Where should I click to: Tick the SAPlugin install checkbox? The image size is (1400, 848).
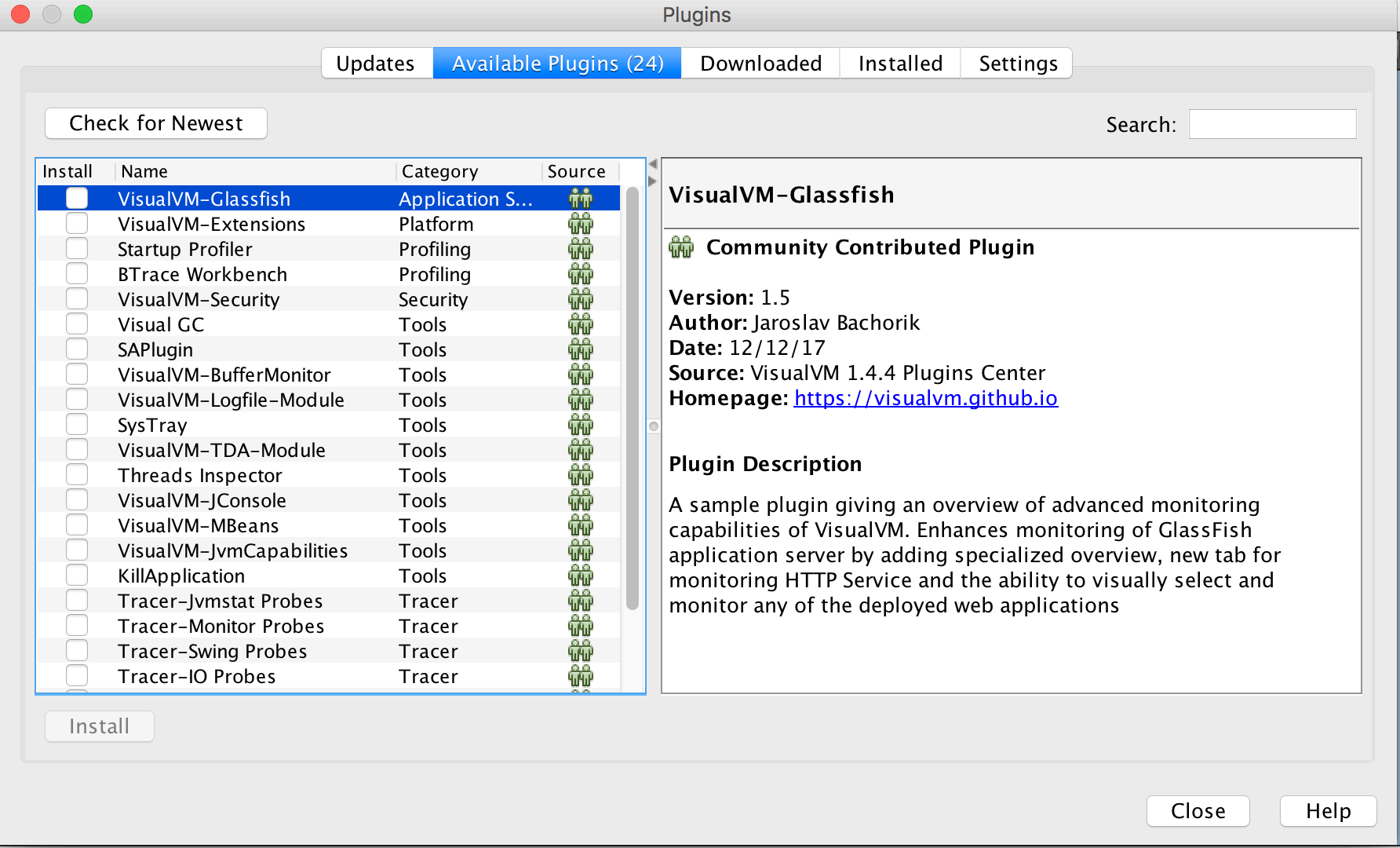(77, 349)
